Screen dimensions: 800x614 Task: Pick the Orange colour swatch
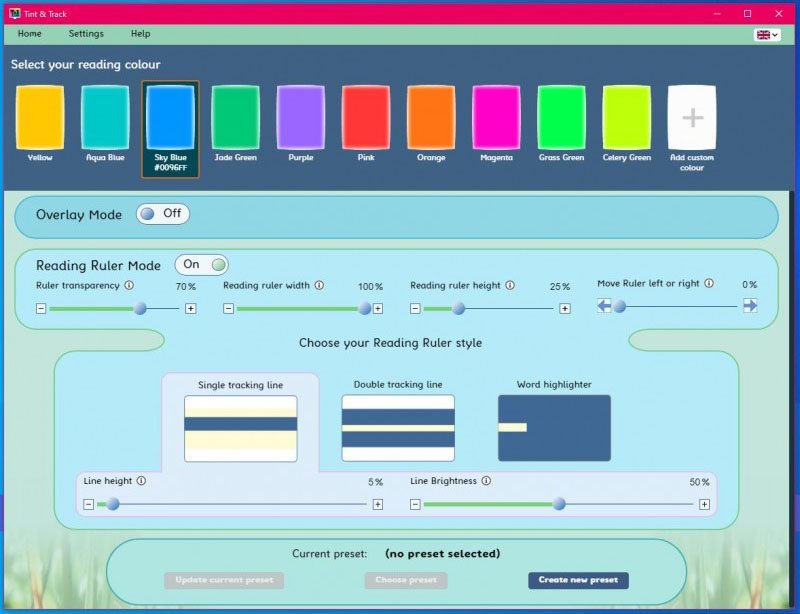click(x=431, y=118)
